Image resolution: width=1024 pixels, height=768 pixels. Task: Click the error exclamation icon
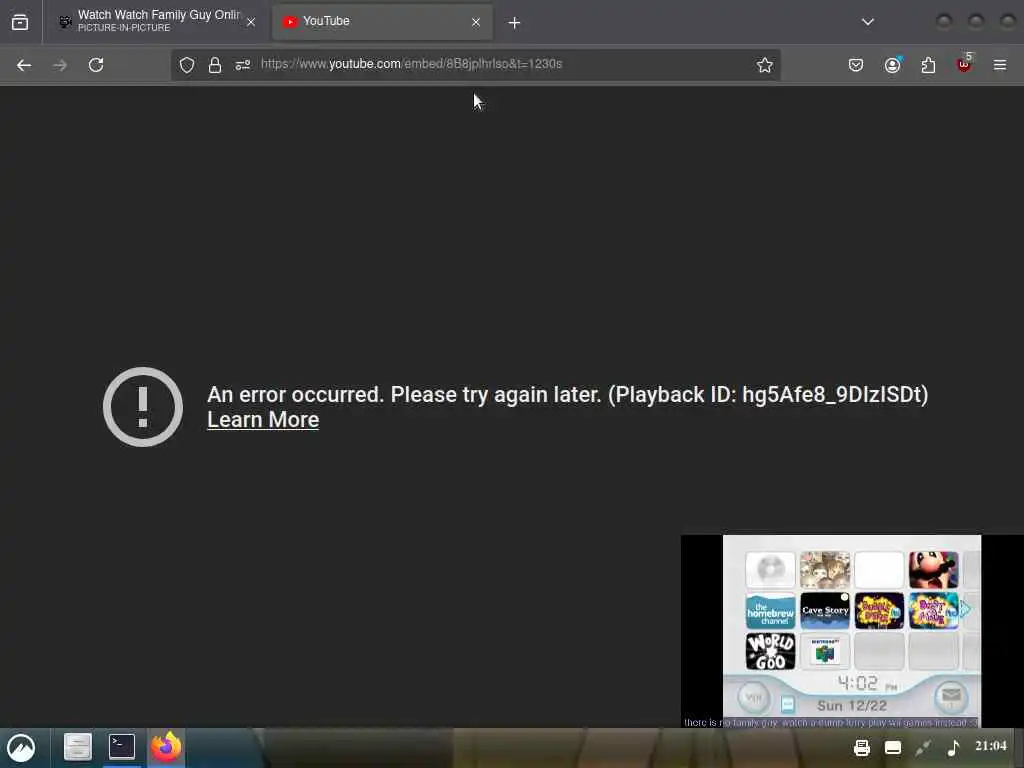(143, 407)
